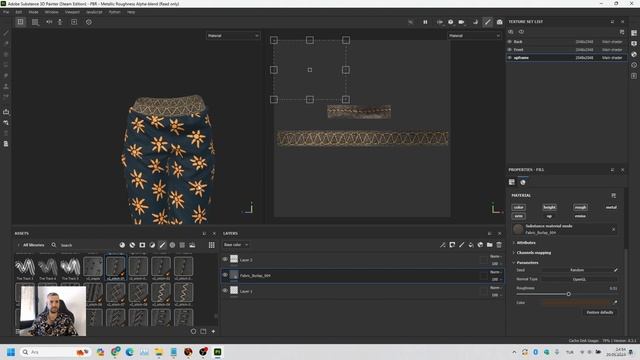Open the right viewport Material dropdown
This screenshot has width=640, height=360.
tap(474, 36)
